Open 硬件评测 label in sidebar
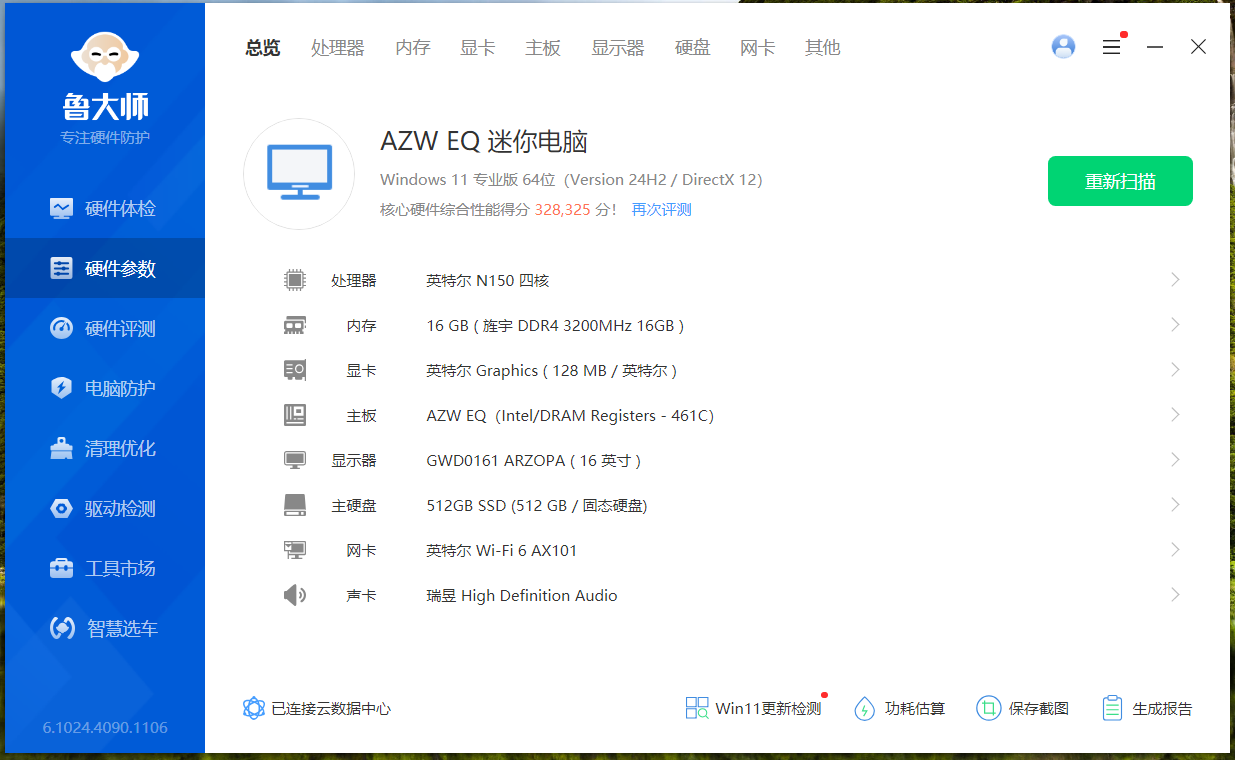 coord(121,328)
